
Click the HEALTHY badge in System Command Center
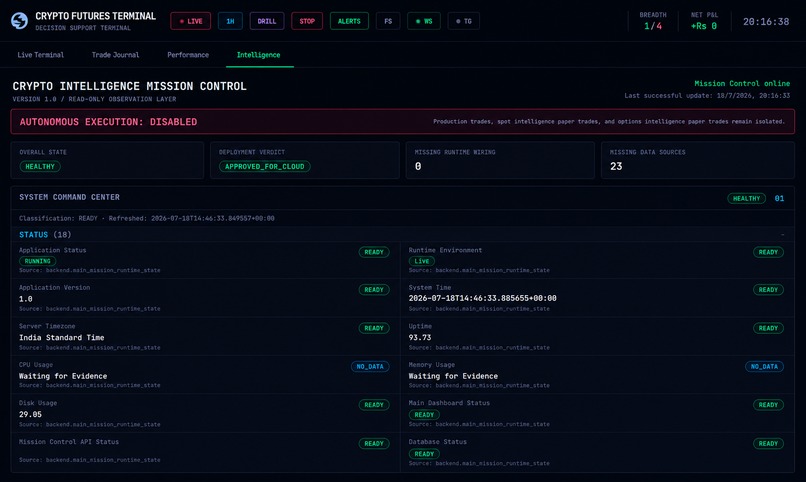746,198
